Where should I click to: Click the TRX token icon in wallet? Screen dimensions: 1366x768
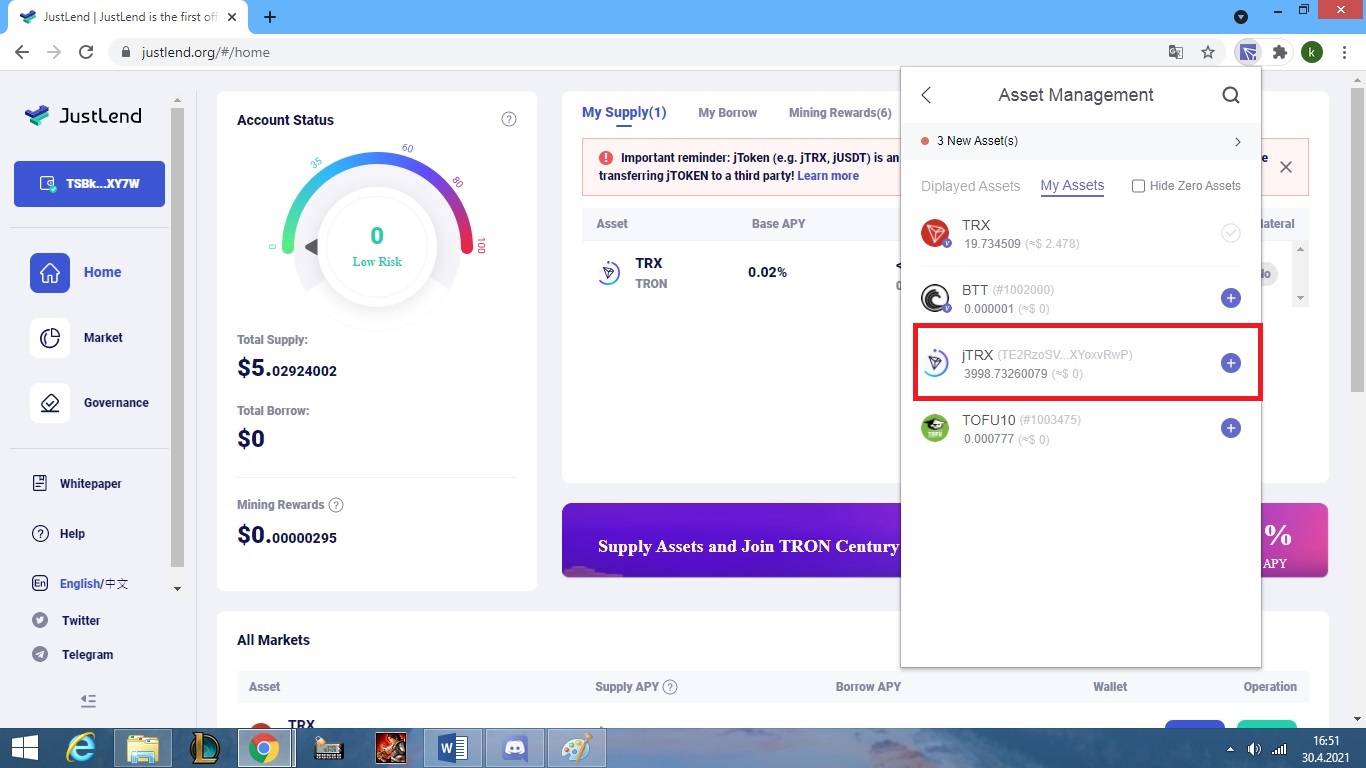click(935, 233)
